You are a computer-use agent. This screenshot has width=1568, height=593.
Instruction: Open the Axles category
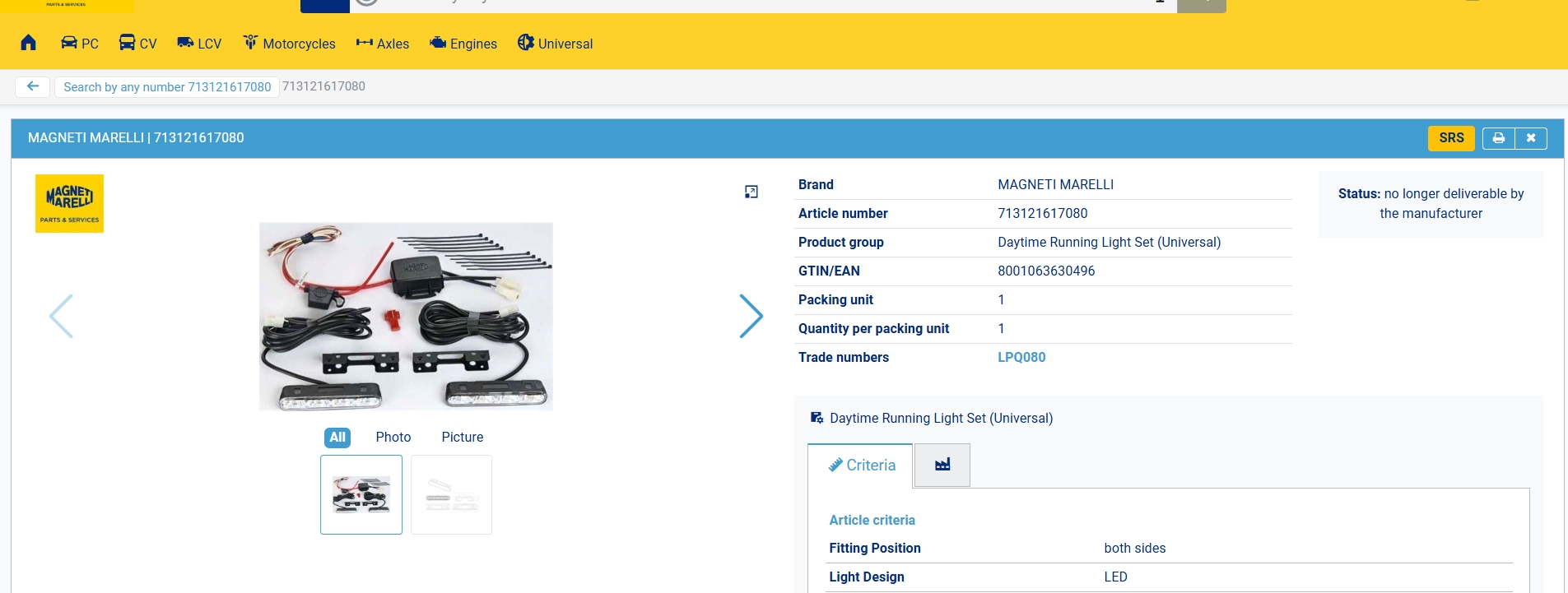pos(382,44)
